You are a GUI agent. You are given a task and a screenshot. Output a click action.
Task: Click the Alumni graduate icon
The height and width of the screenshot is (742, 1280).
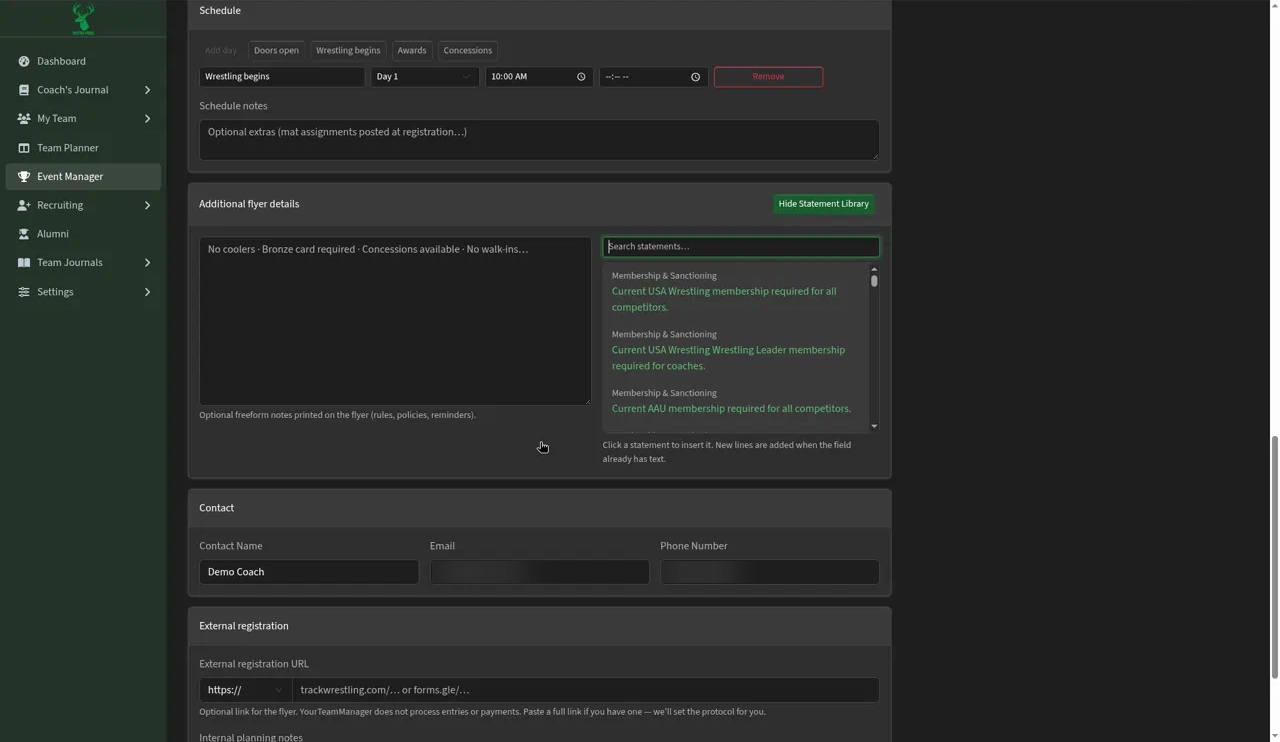pyautogui.click(x=24, y=234)
